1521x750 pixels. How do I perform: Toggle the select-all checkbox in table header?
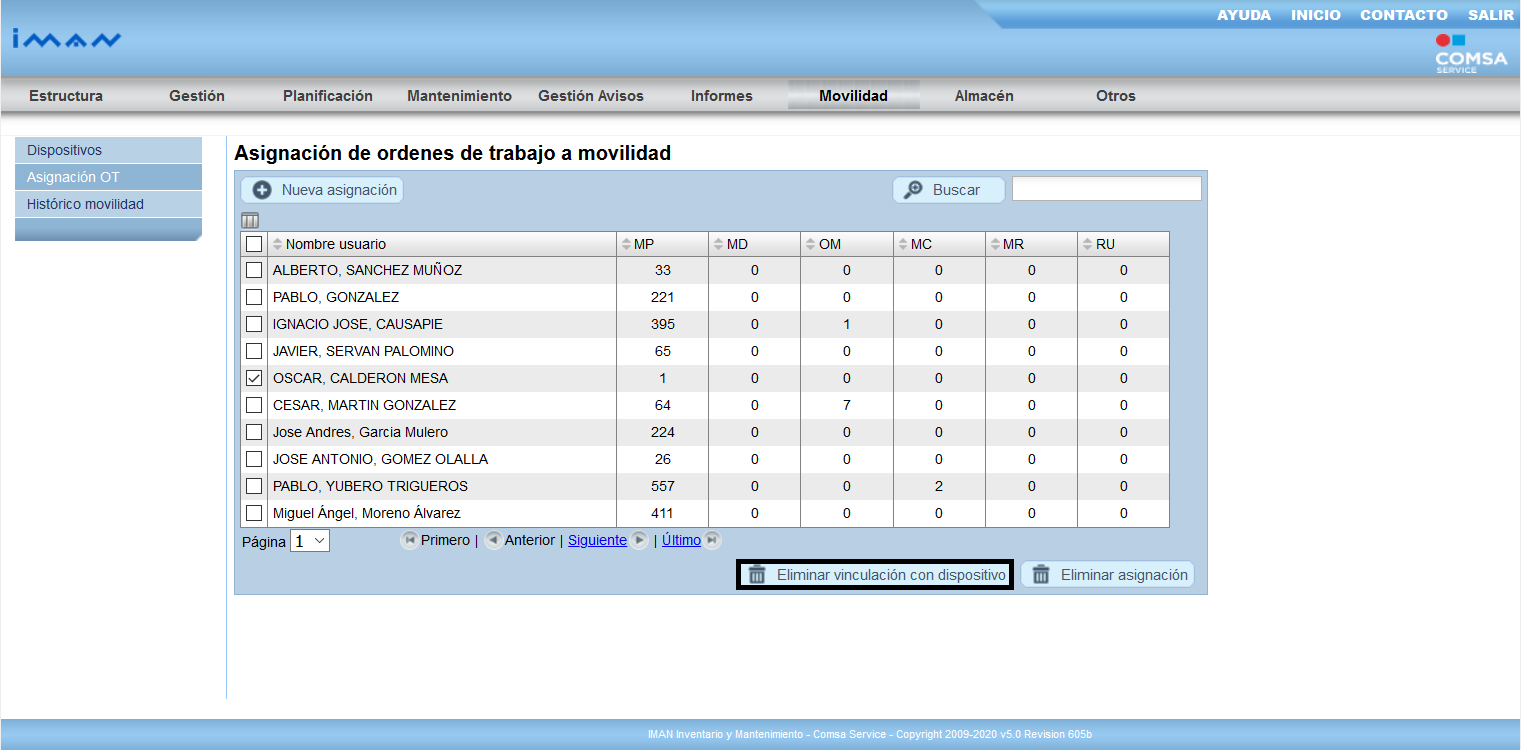(x=254, y=244)
